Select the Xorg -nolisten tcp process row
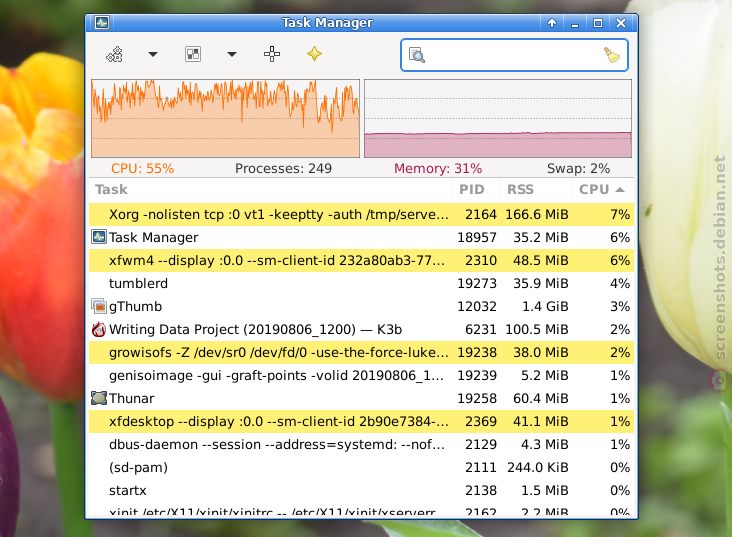This screenshot has width=732, height=537. pyautogui.click(x=361, y=214)
